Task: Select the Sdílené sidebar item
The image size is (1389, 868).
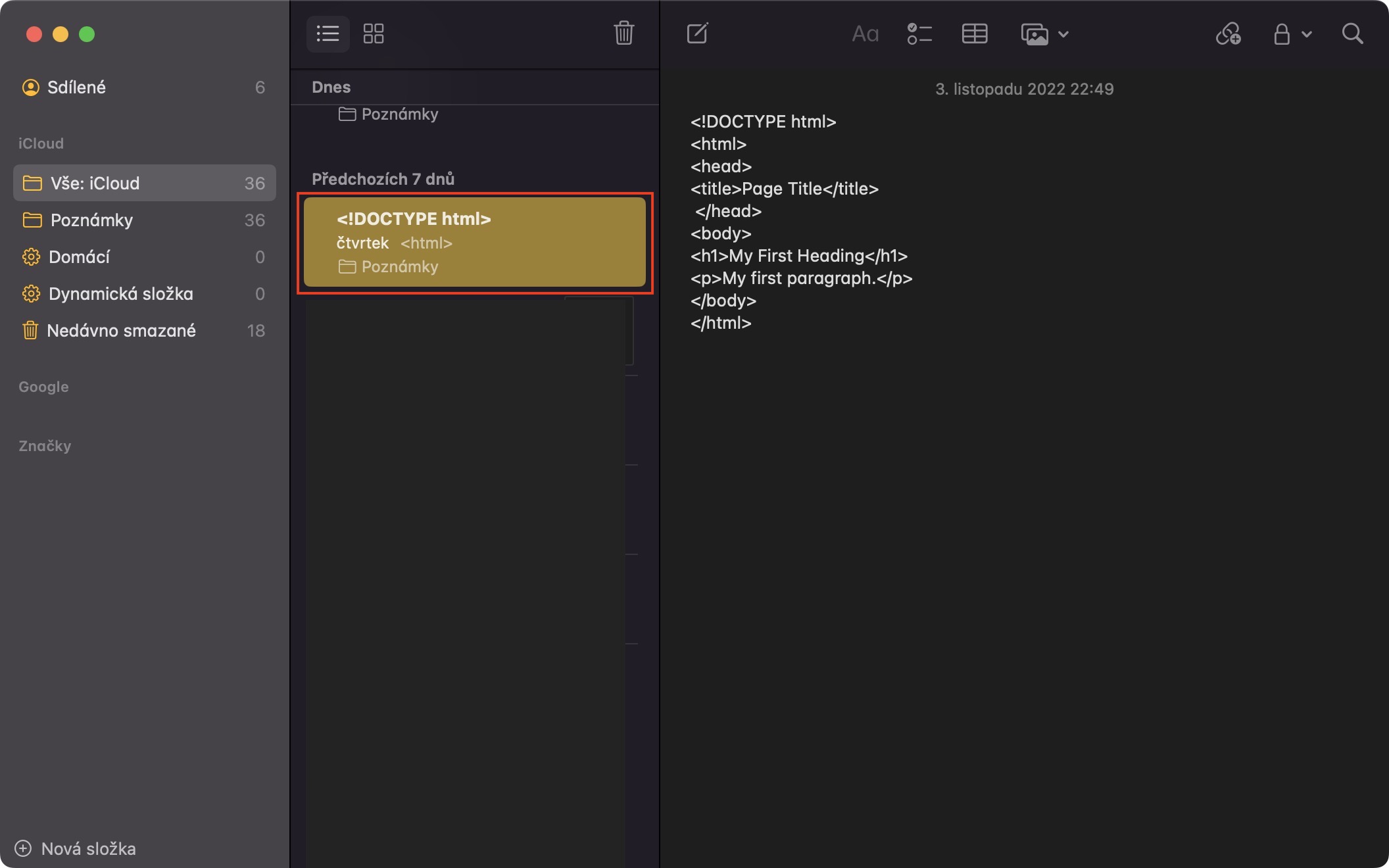Action: click(76, 87)
